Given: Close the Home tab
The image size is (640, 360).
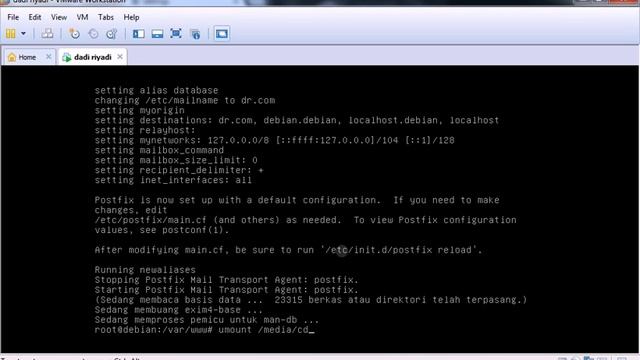Looking at the screenshot, I should 49,57.
